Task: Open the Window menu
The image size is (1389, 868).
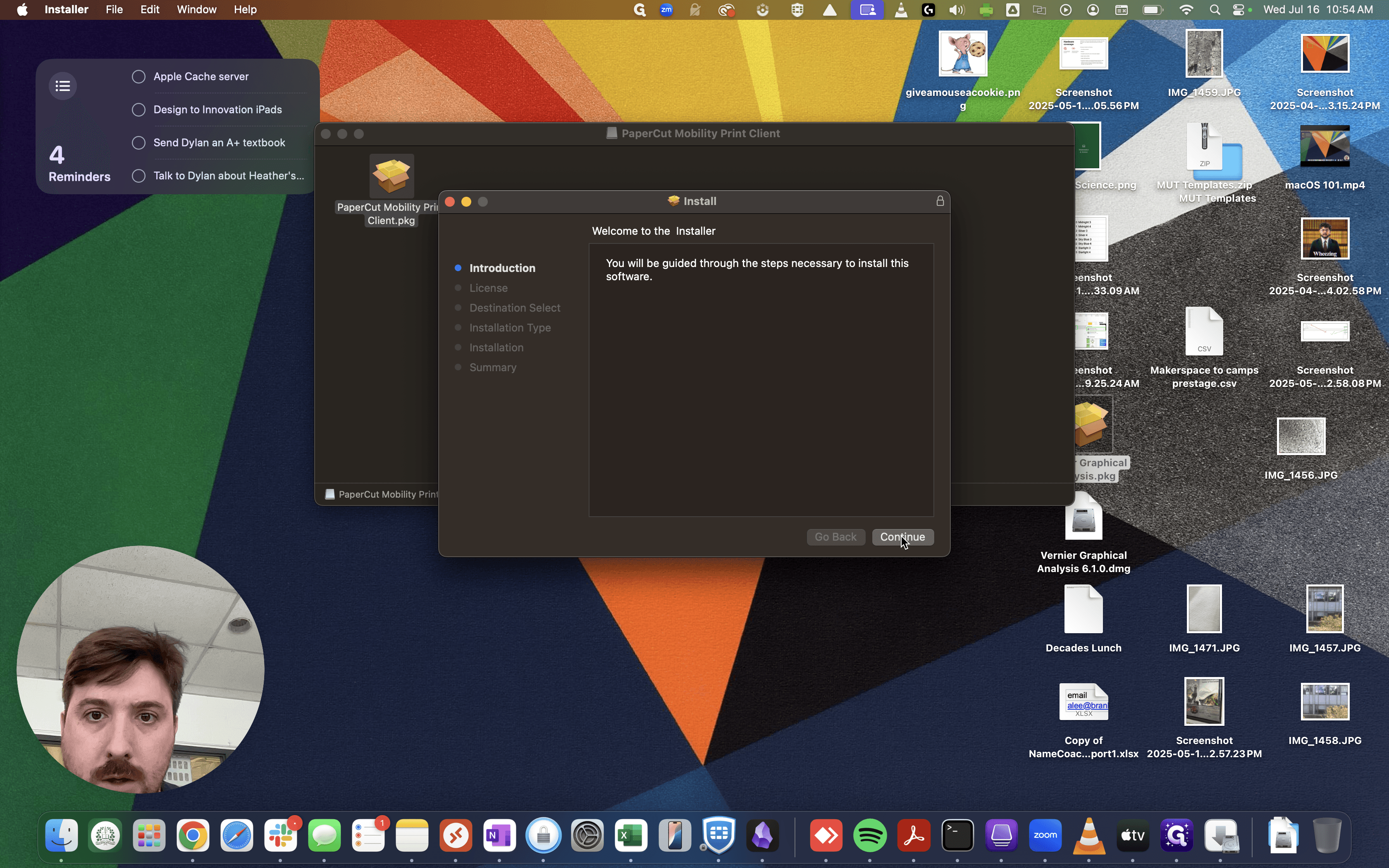Action: 196,10
